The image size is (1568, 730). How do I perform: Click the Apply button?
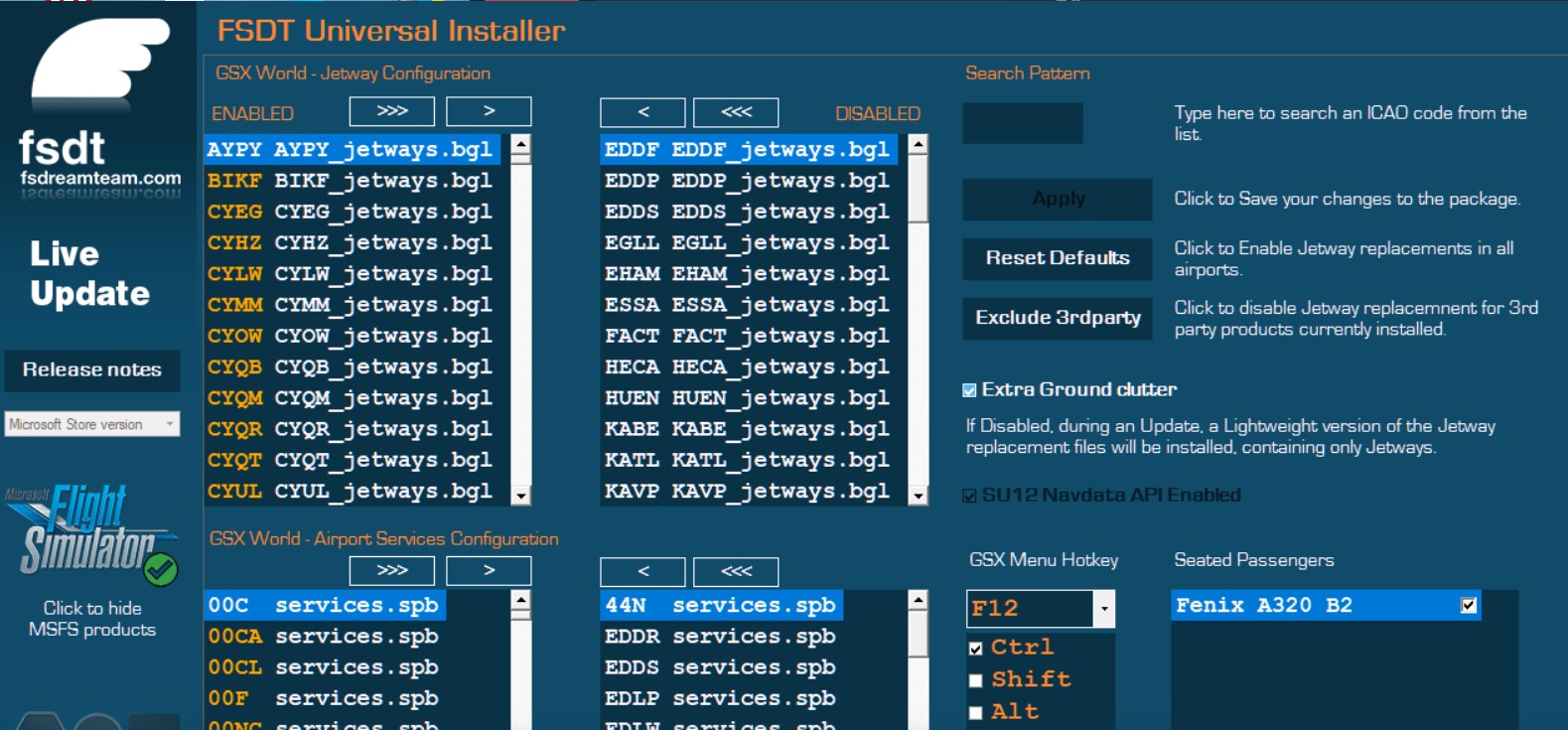point(1058,199)
